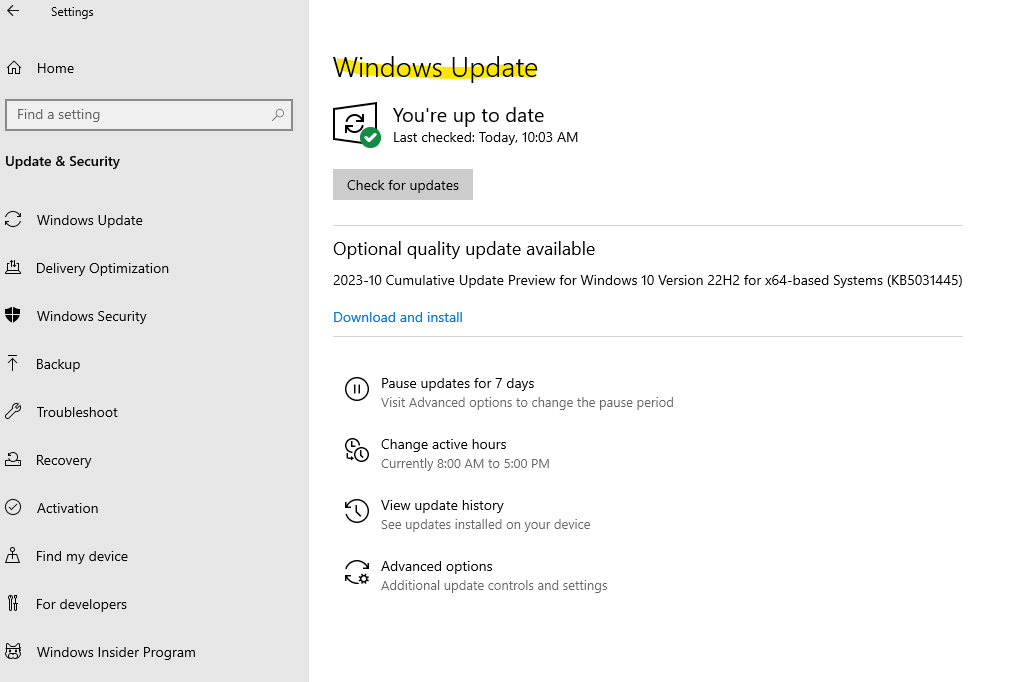Image resolution: width=1018 pixels, height=682 pixels.
Task: Click 'Additional update controls and settings' text
Action: (493, 586)
